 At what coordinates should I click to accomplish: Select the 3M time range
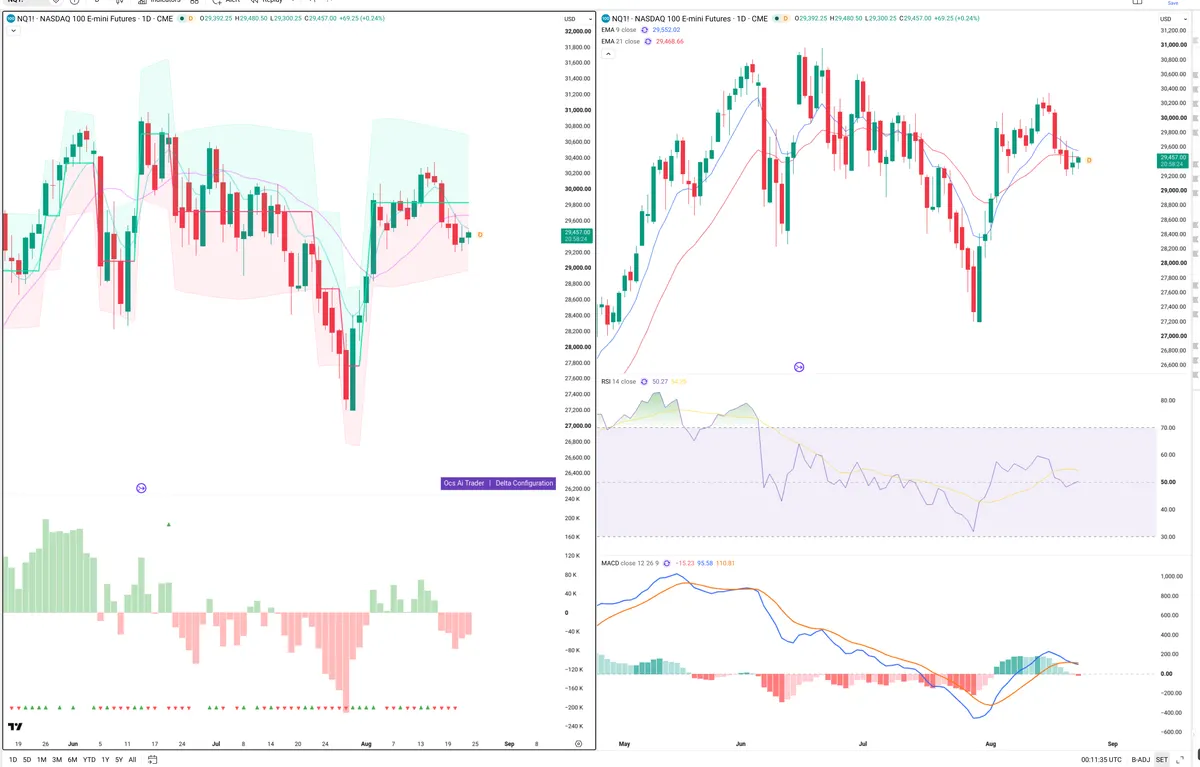pos(57,760)
